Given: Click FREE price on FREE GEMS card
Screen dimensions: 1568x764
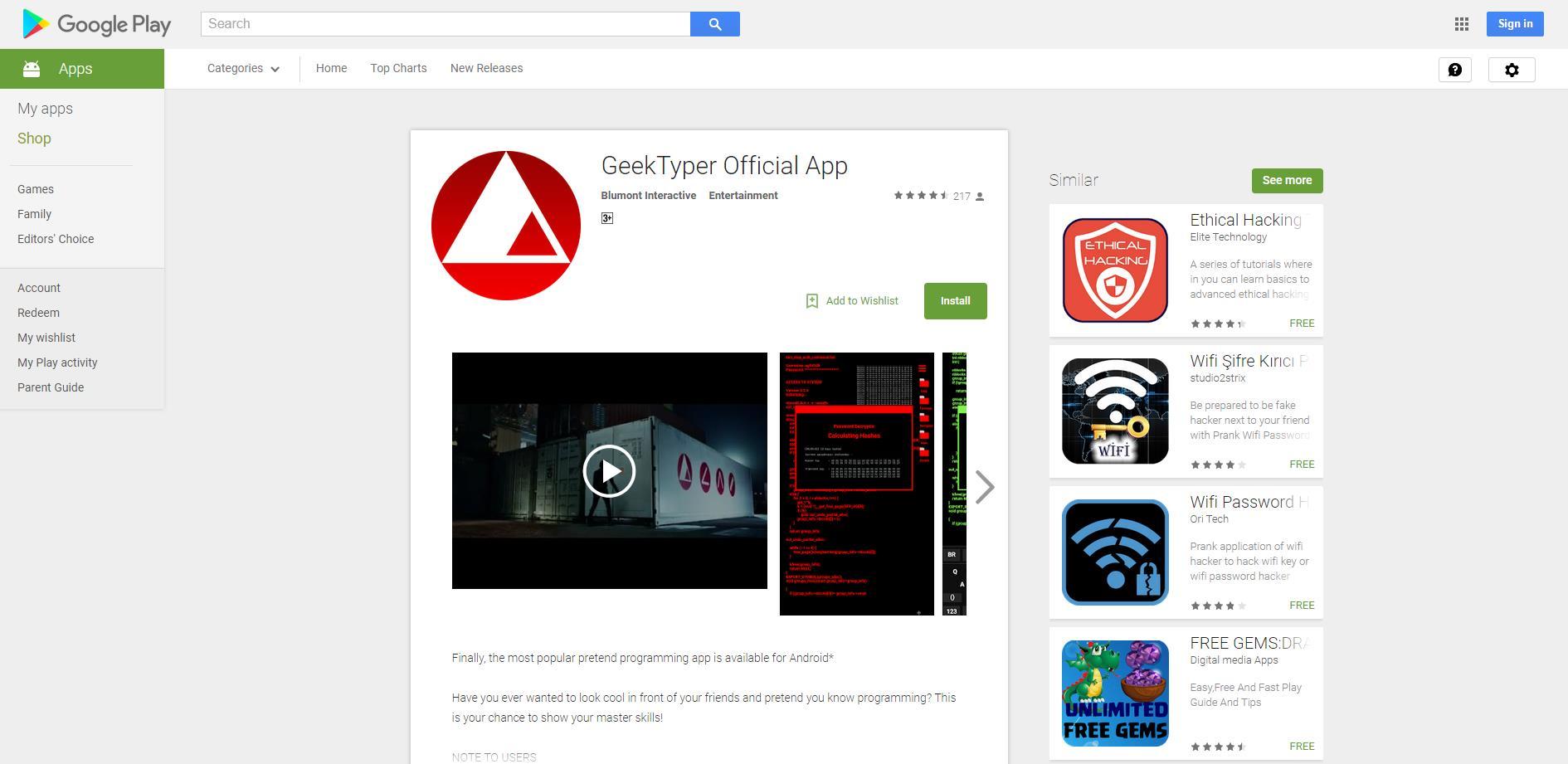Looking at the screenshot, I should (x=1302, y=747).
